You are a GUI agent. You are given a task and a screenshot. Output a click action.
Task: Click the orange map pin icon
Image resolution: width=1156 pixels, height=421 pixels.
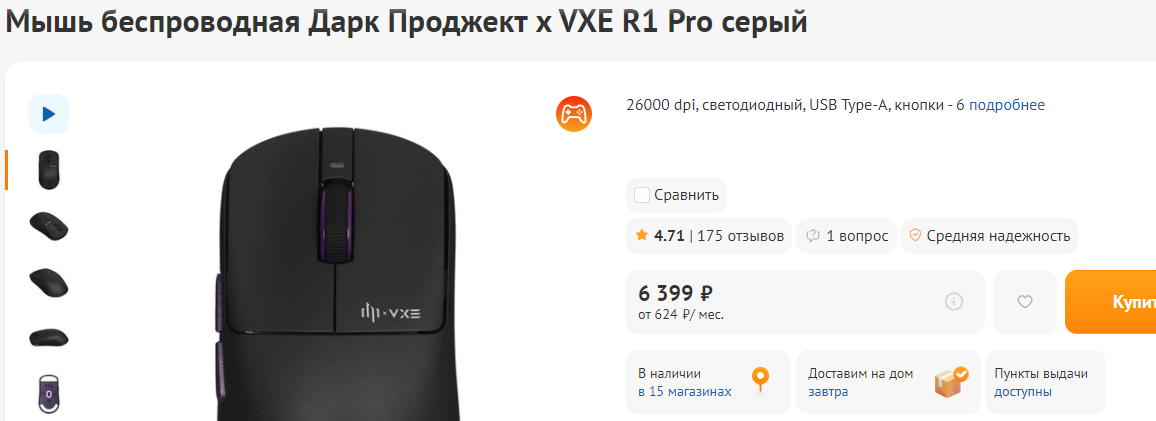pyautogui.click(x=761, y=379)
